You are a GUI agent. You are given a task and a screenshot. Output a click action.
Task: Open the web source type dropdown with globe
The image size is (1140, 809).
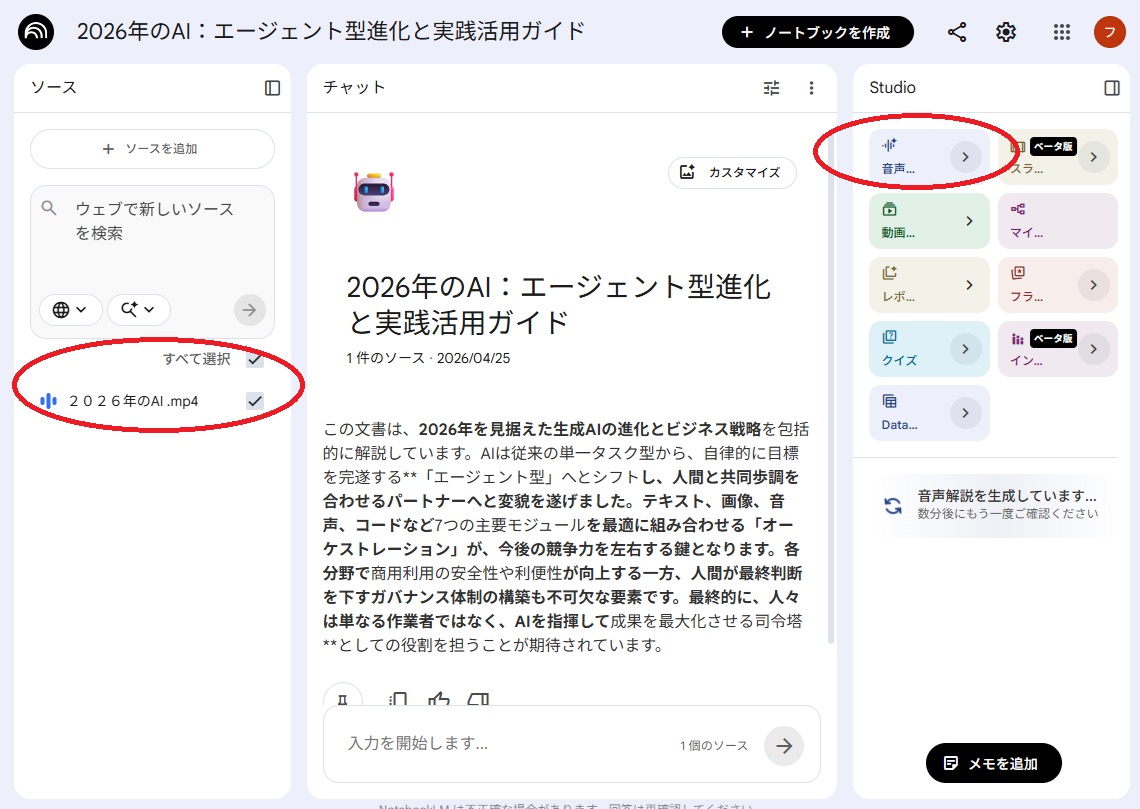[70, 310]
